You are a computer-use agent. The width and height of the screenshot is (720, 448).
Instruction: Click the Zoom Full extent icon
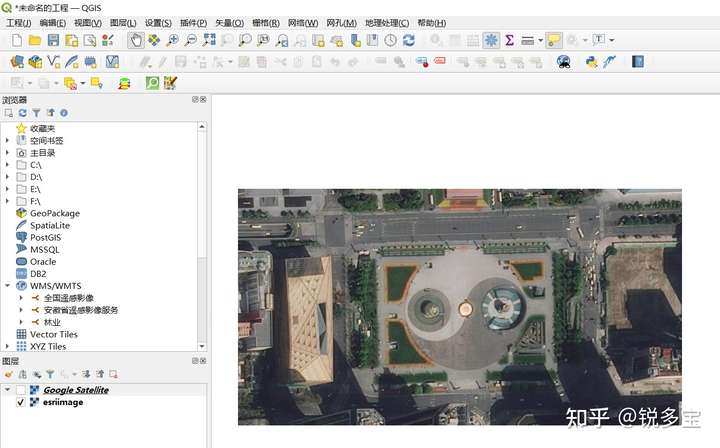[x=209, y=40]
